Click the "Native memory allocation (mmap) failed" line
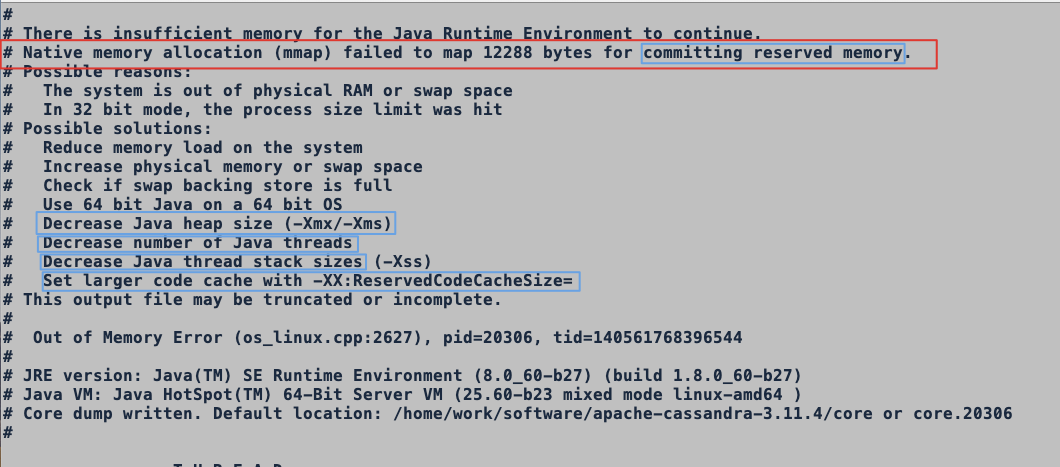This screenshot has height=467, width=1060. click(457, 53)
